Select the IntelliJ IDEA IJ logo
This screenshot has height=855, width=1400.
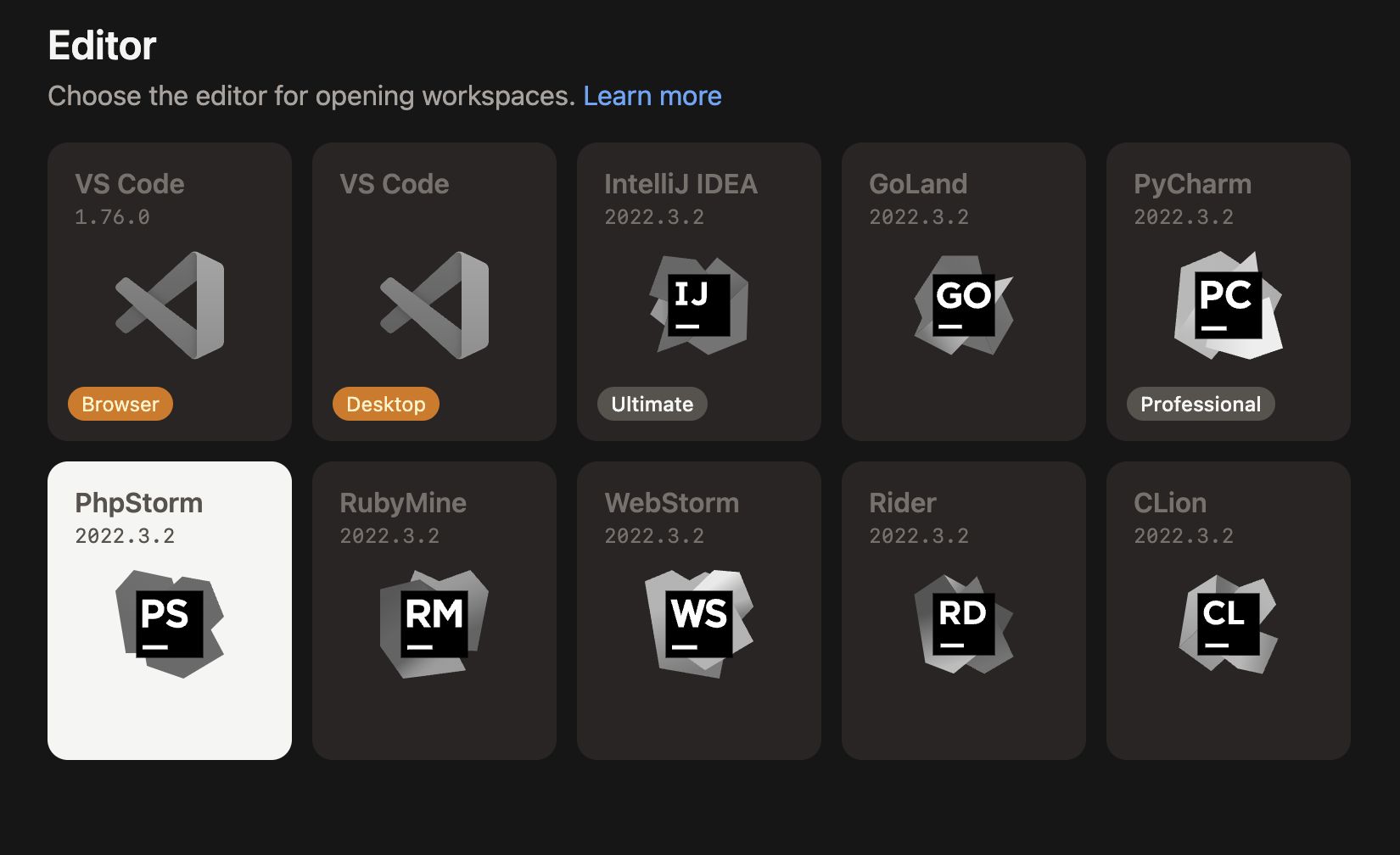(699, 305)
